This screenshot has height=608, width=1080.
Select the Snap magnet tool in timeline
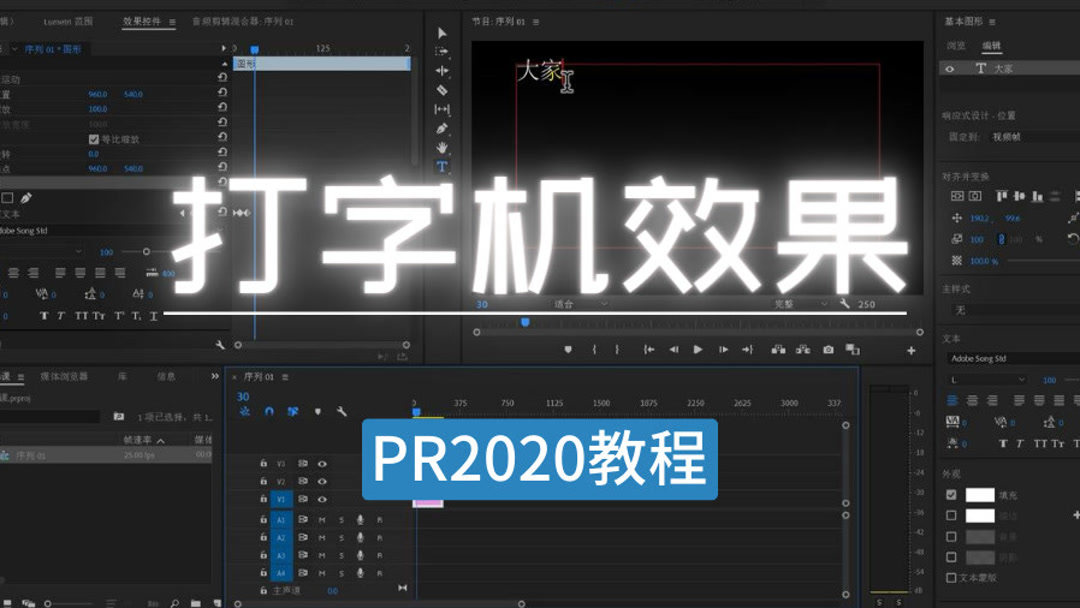[267, 410]
